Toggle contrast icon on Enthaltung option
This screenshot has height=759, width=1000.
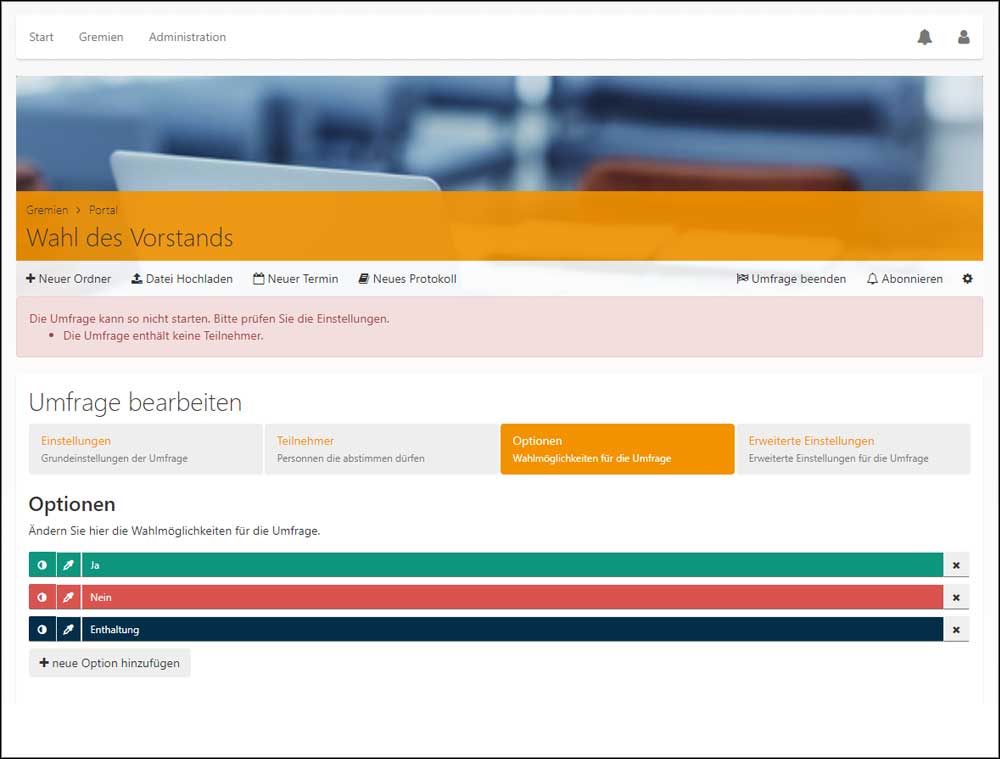pos(42,630)
